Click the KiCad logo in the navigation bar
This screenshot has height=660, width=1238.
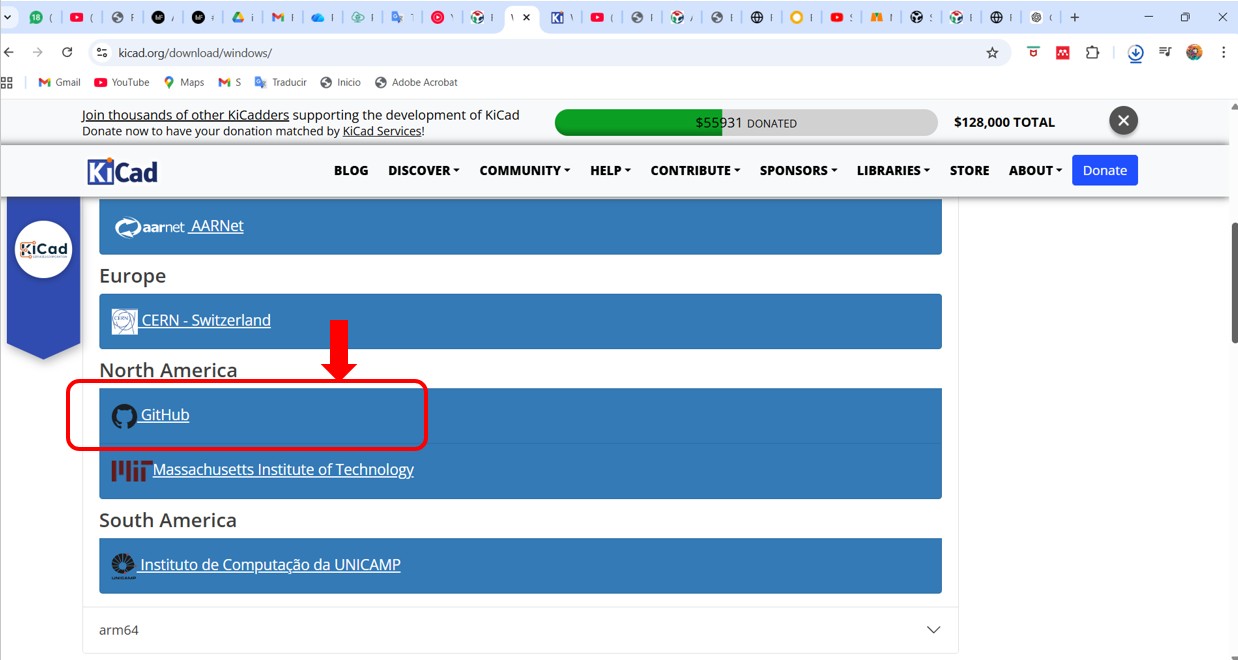click(122, 171)
